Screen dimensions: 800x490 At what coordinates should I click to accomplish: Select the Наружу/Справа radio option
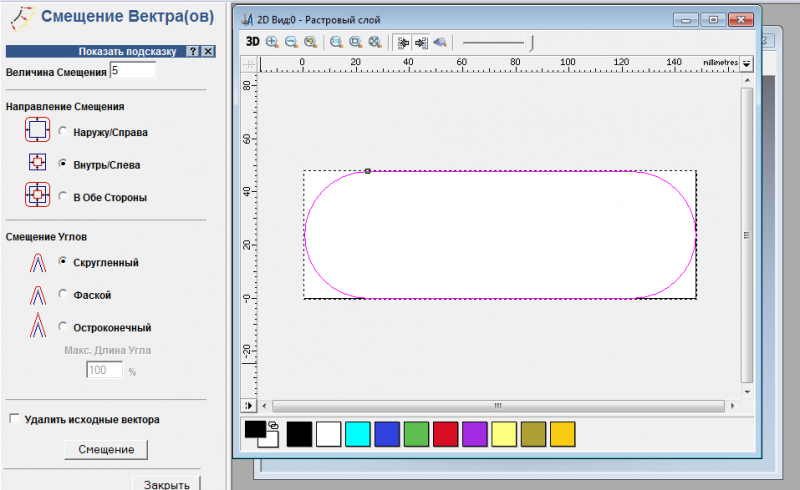pyautogui.click(x=63, y=131)
